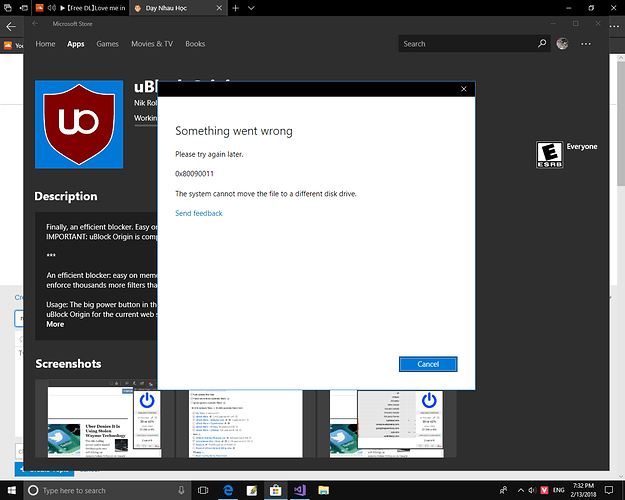Open the Action Center notifications icon
625x500 pixels.
[609, 490]
